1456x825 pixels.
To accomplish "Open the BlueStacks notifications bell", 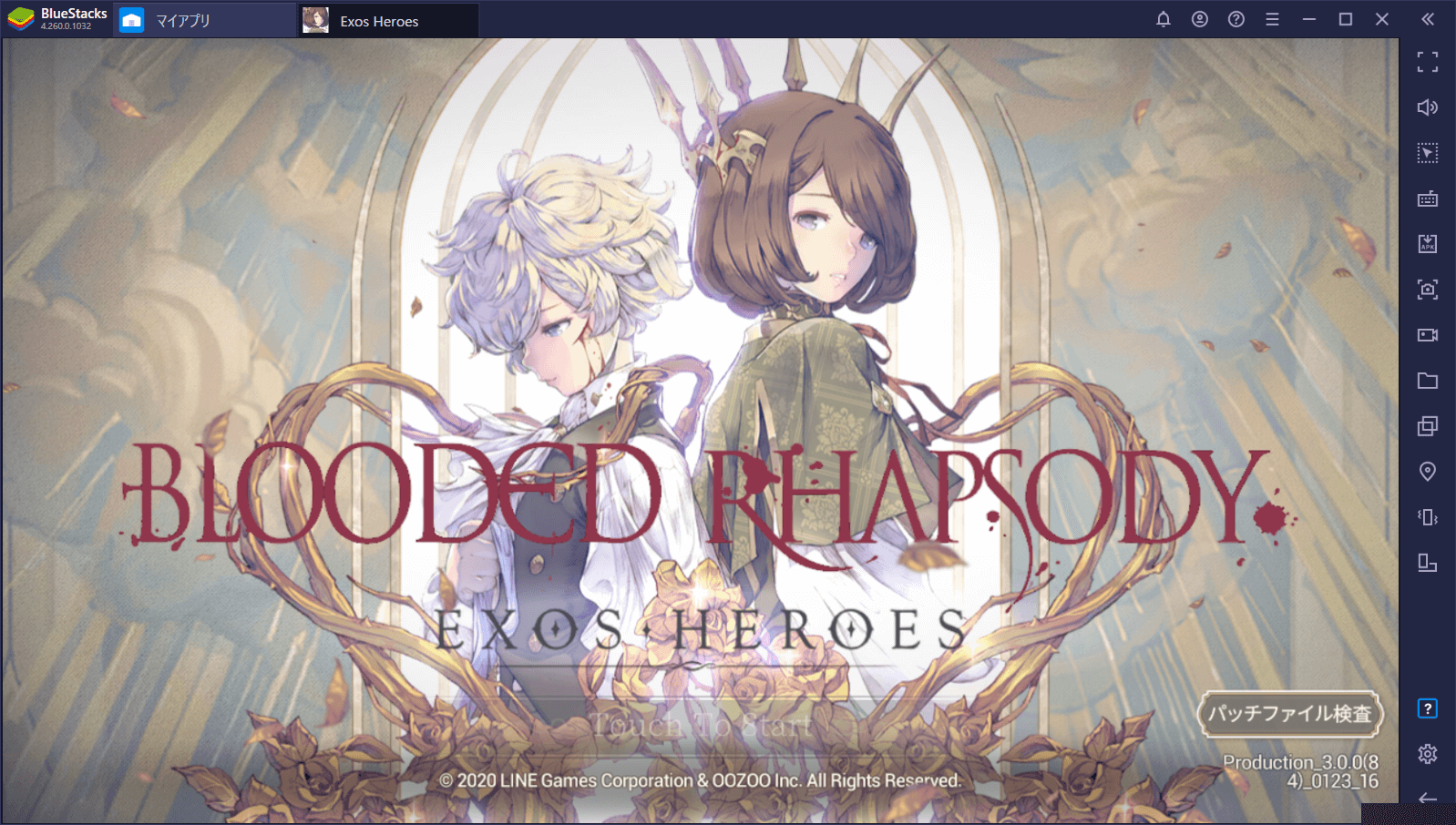I will 1164,19.
